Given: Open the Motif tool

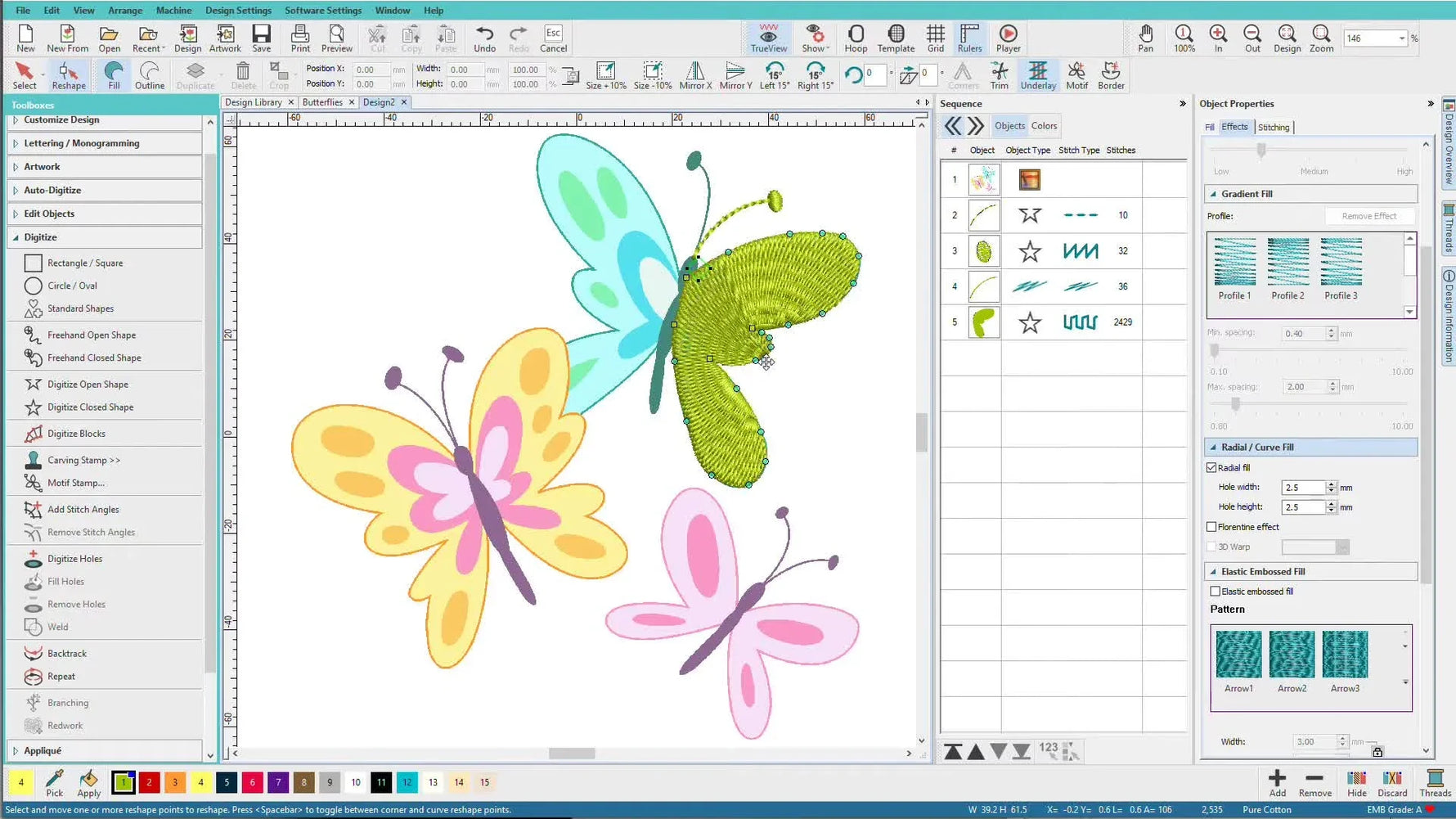Looking at the screenshot, I should 1076,75.
